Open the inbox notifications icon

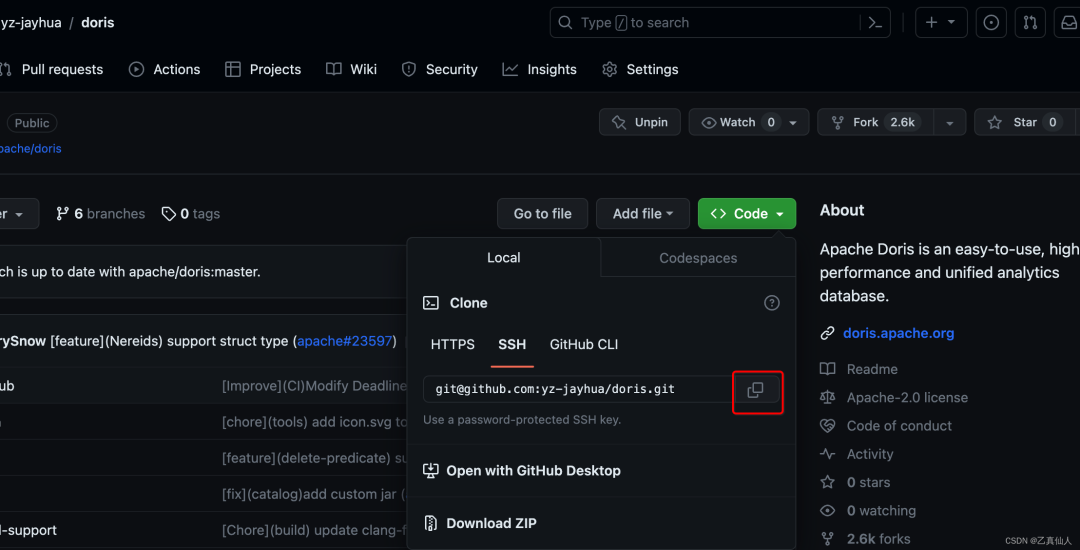click(x=1067, y=23)
